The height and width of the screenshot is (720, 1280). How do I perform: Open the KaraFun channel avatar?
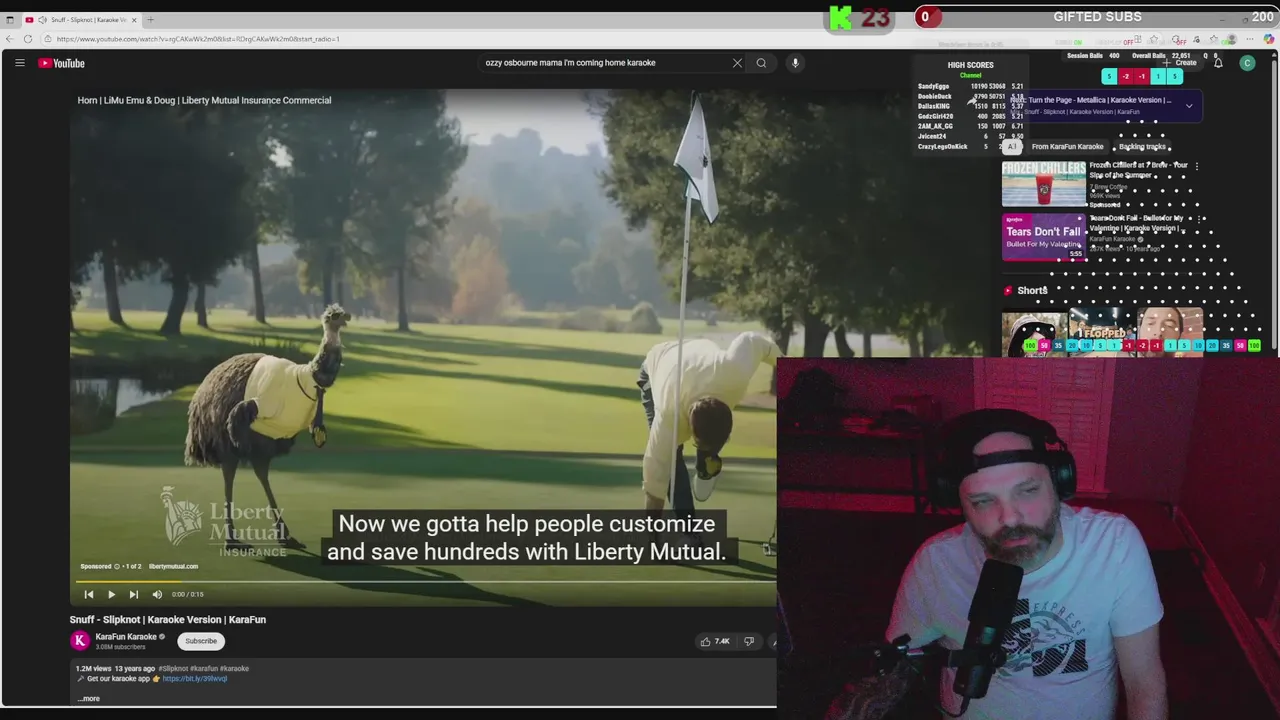tap(80, 641)
